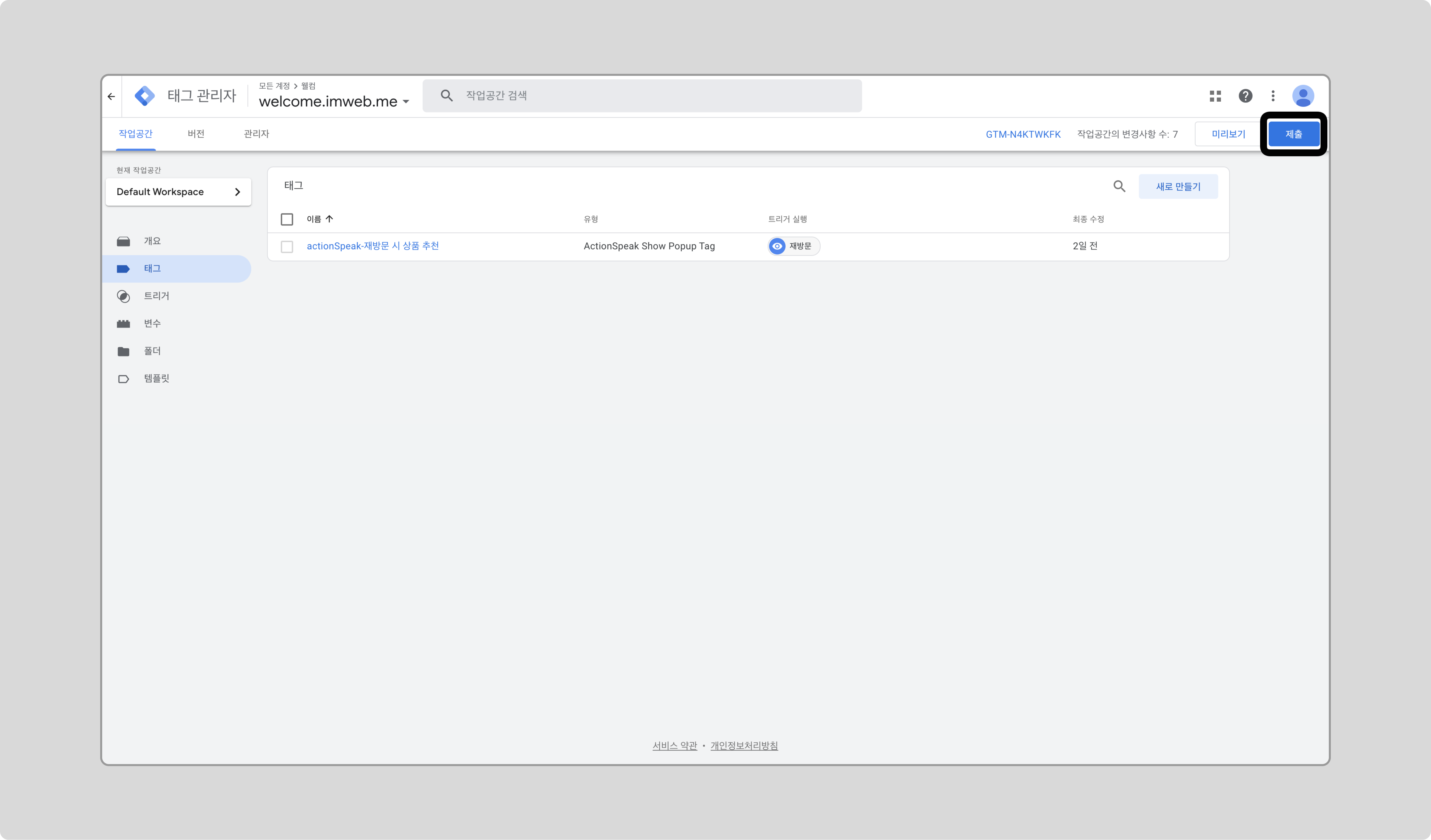
Task: Click the 2일 전 last-modified cell
Action: pos(1085,246)
